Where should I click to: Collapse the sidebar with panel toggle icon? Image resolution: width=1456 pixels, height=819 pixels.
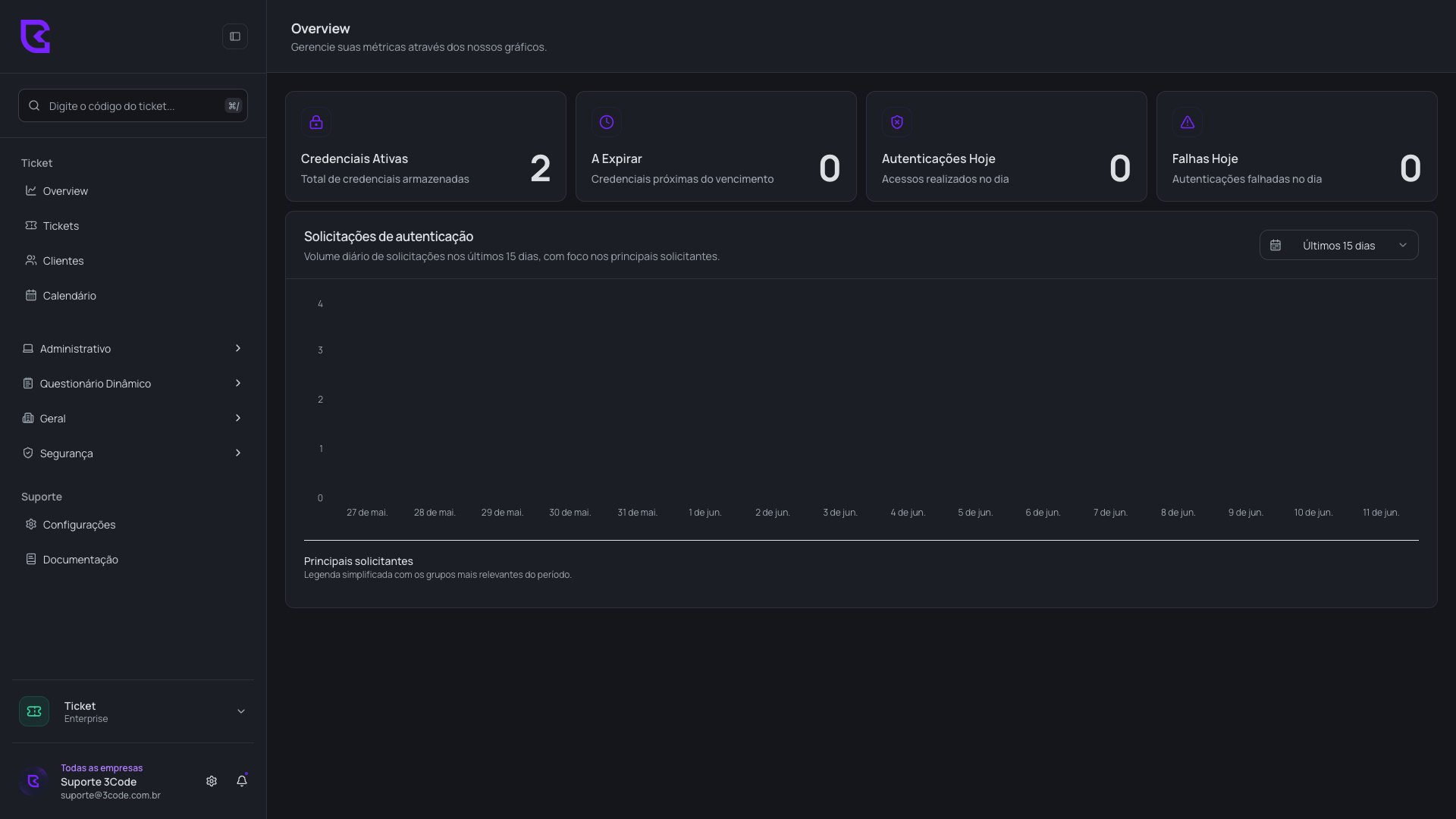coord(235,36)
